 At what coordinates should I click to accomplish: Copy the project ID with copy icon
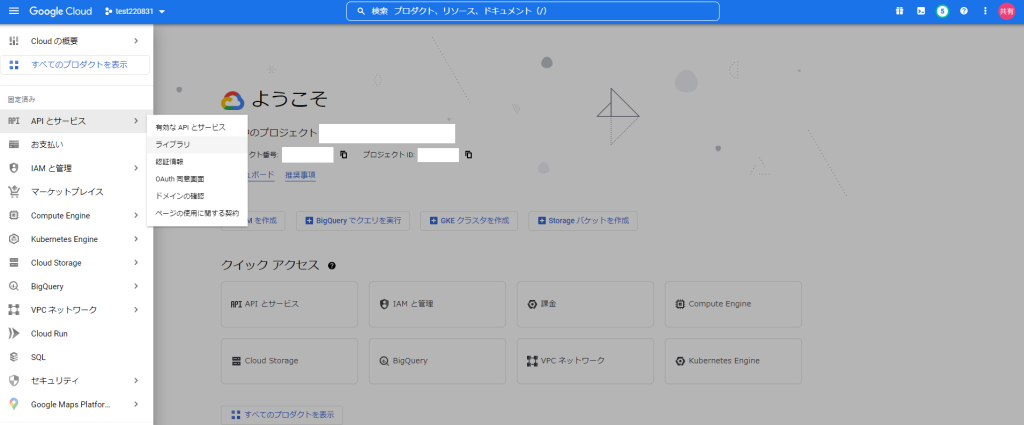click(x=468, y=155)
